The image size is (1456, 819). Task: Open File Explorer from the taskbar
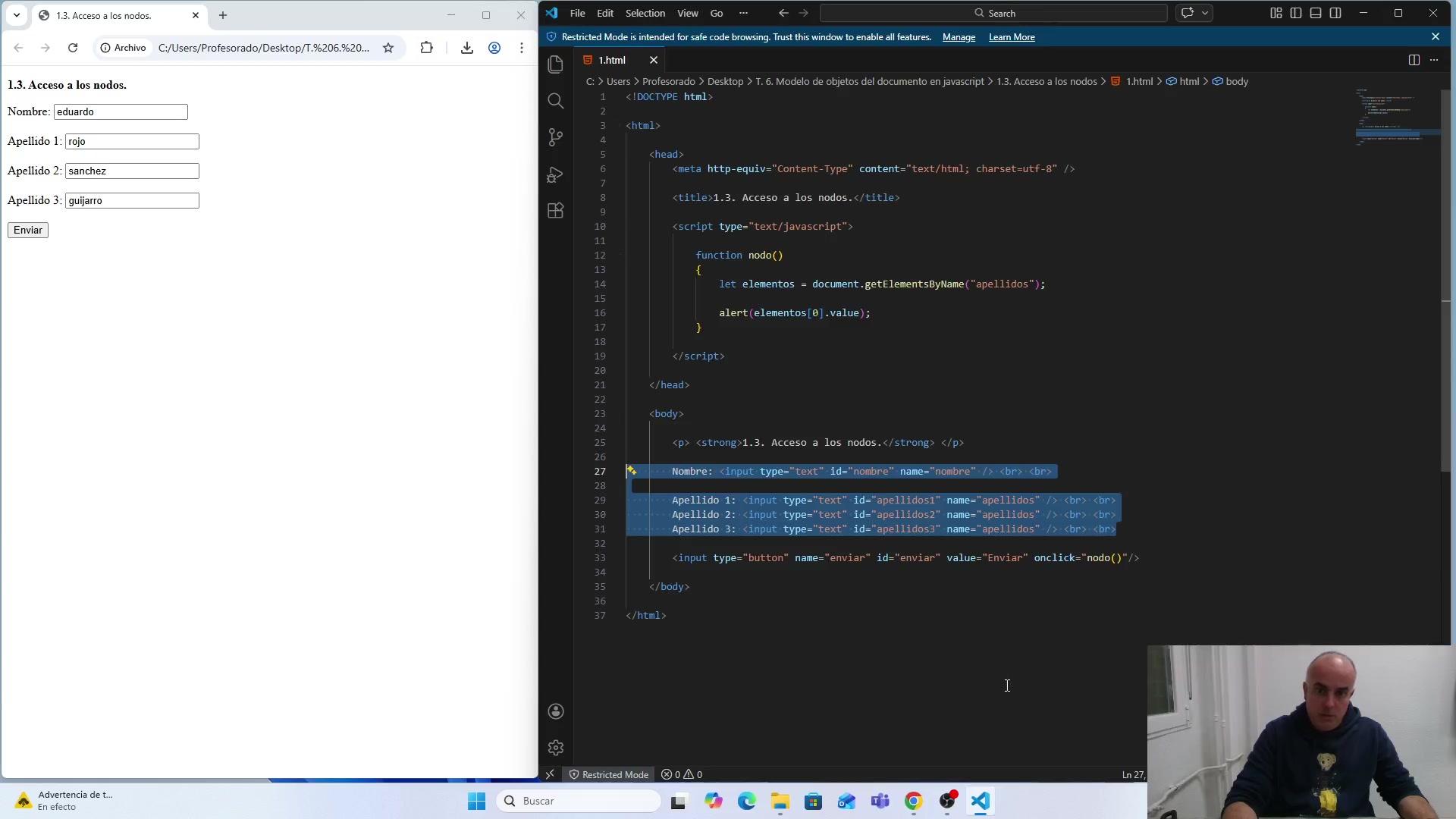(x=780, y=801)
